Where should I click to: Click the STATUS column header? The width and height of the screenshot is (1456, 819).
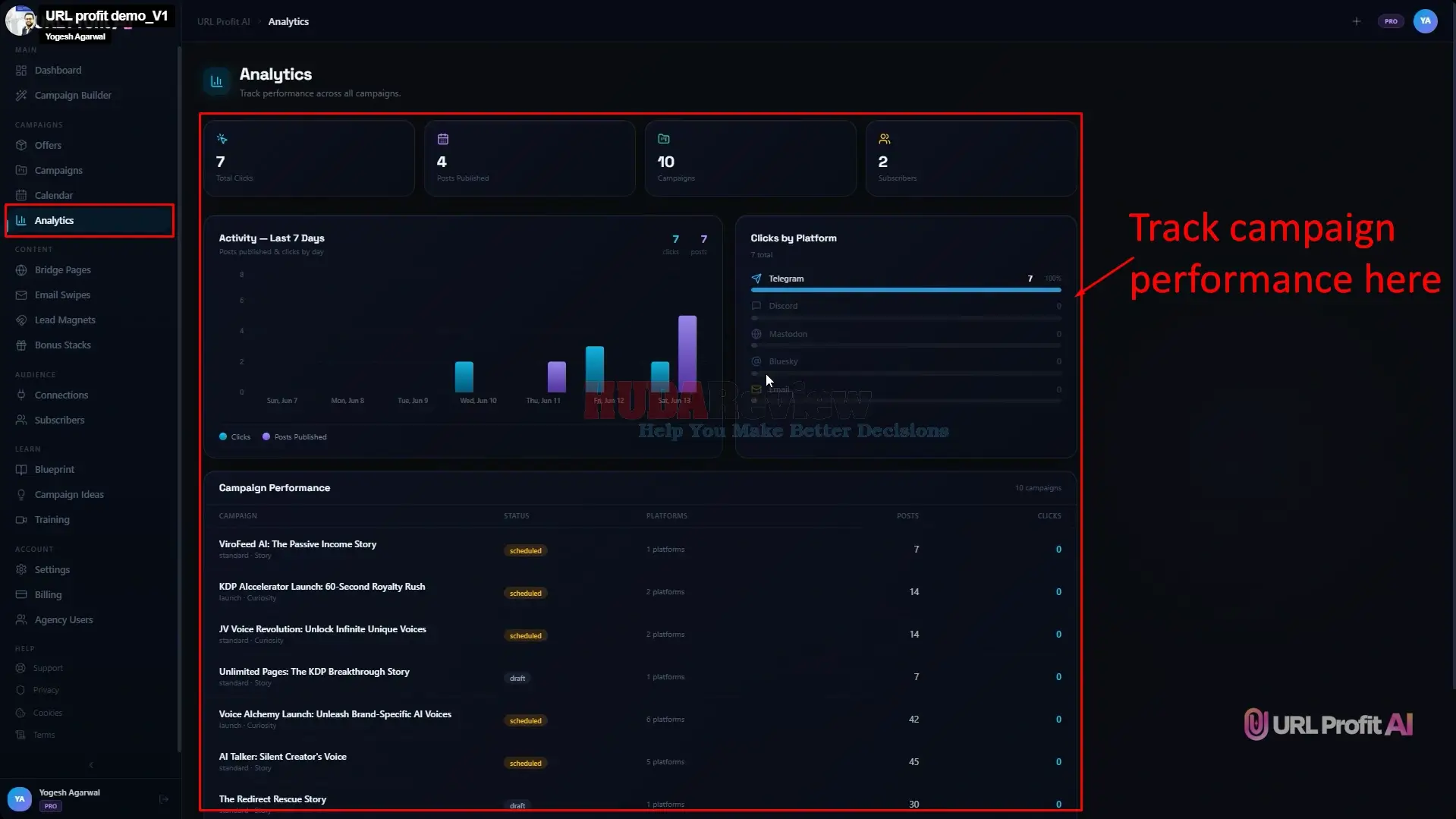(517, 516)
